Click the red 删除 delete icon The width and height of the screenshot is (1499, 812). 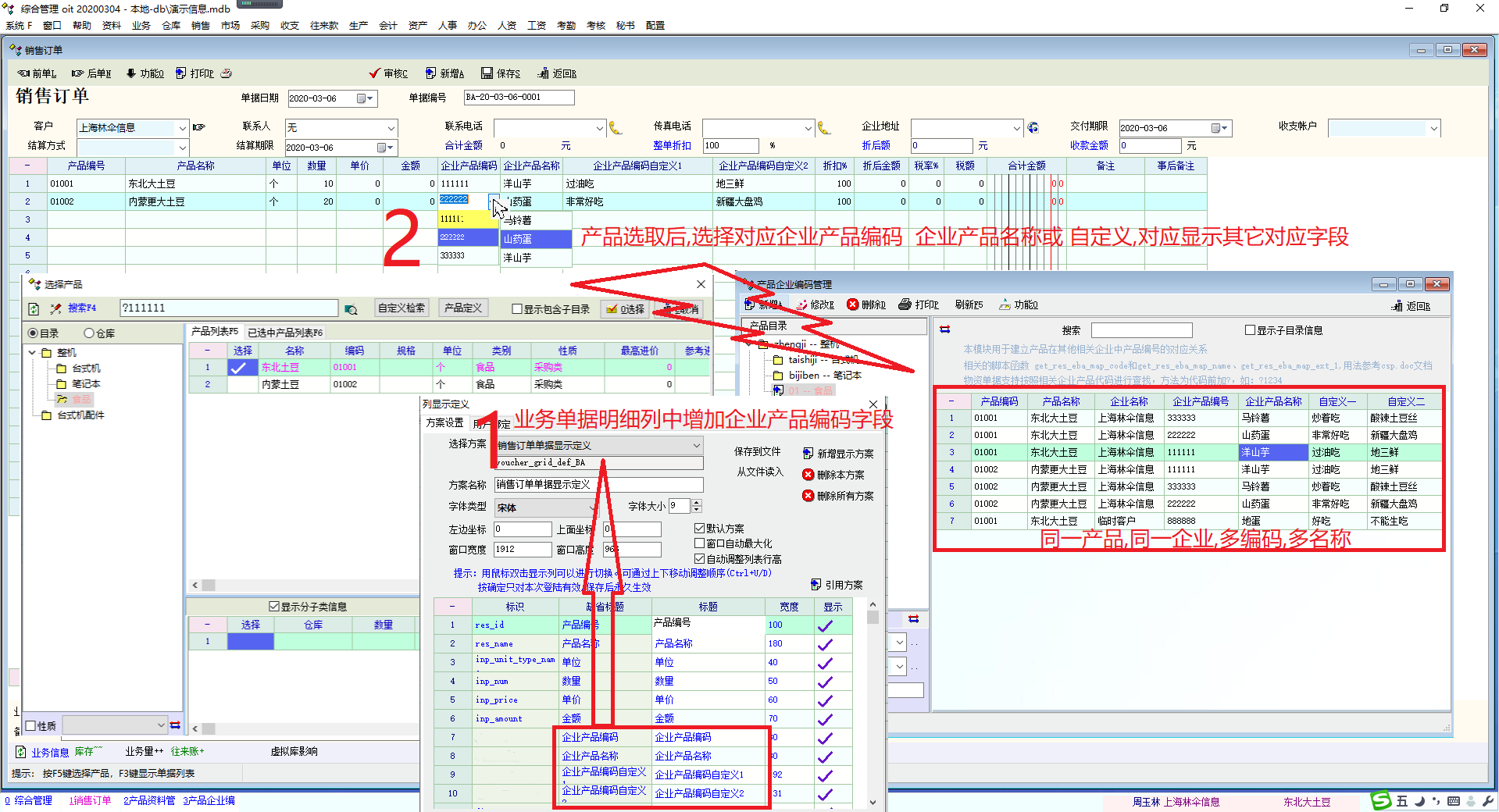853,304
